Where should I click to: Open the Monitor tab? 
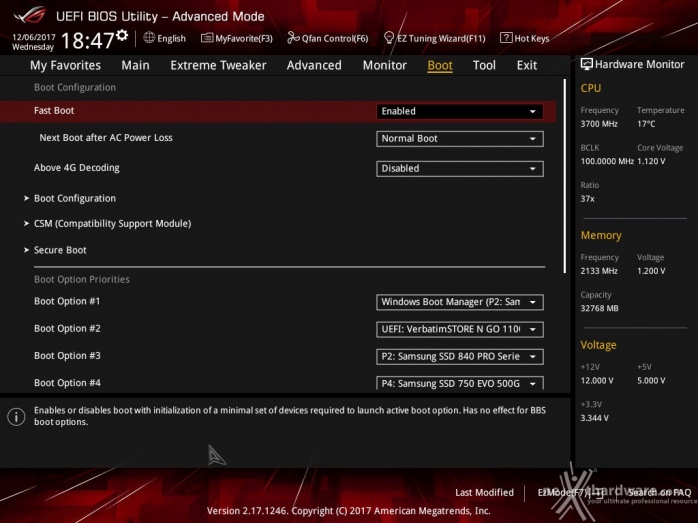point(385,65)
